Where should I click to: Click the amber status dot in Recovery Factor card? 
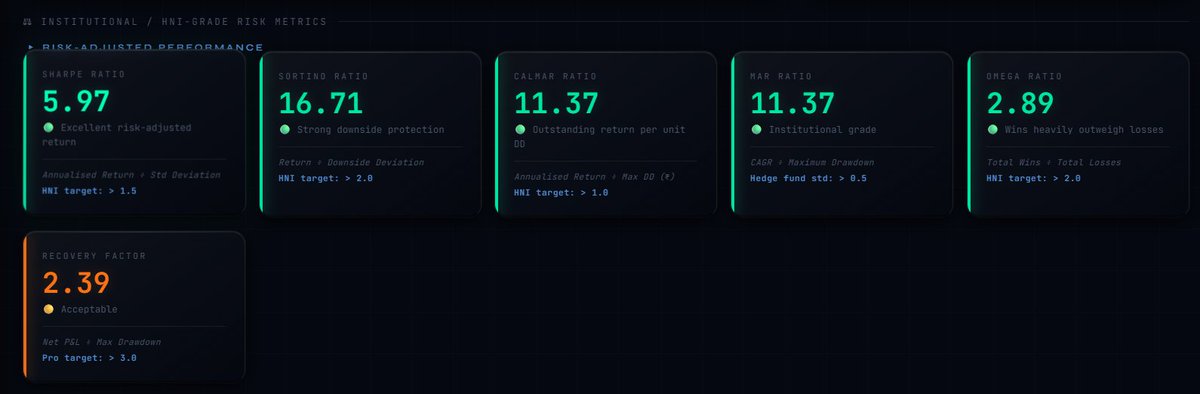point(48,309)
